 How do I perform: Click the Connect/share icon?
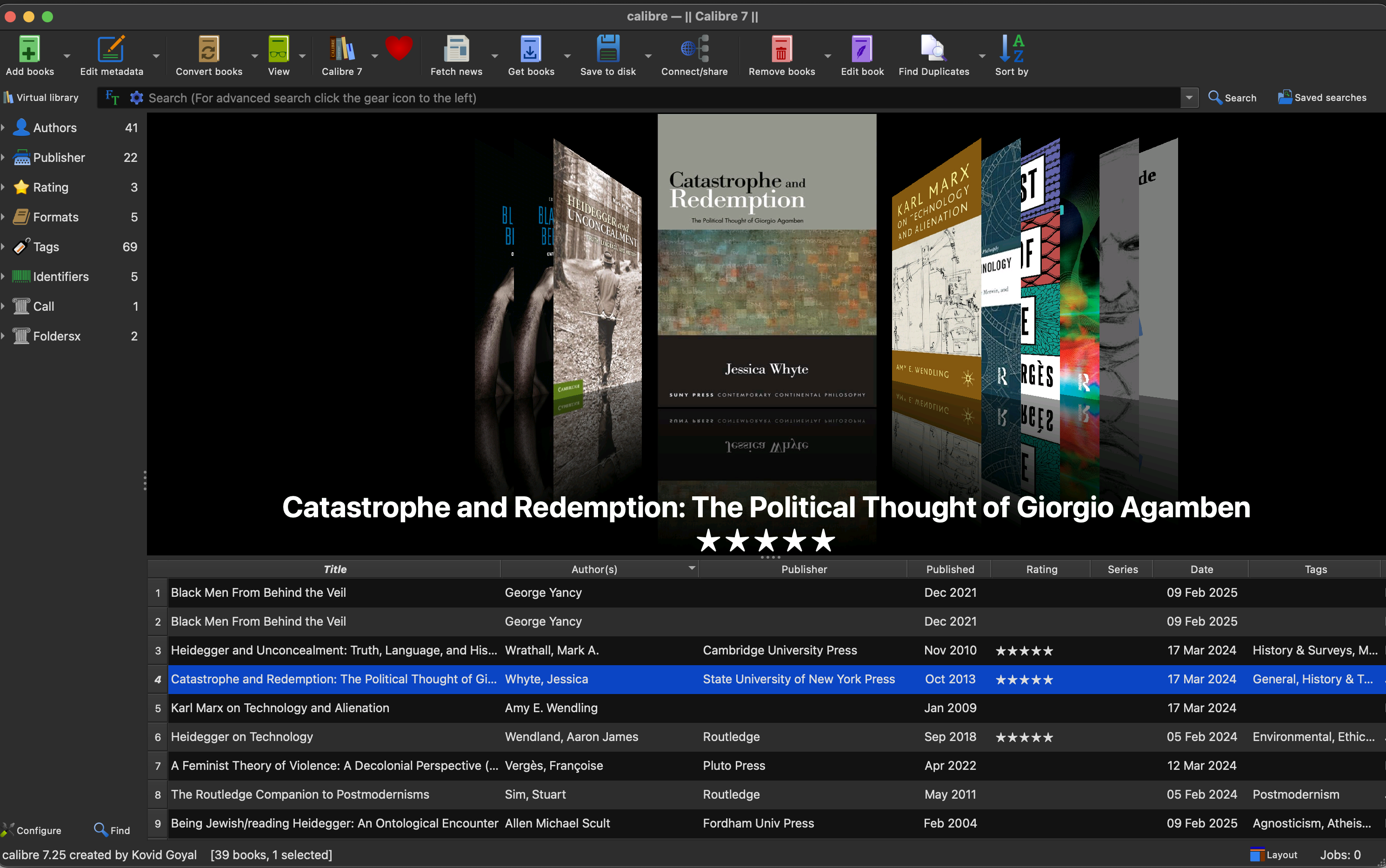pos(694,49)
